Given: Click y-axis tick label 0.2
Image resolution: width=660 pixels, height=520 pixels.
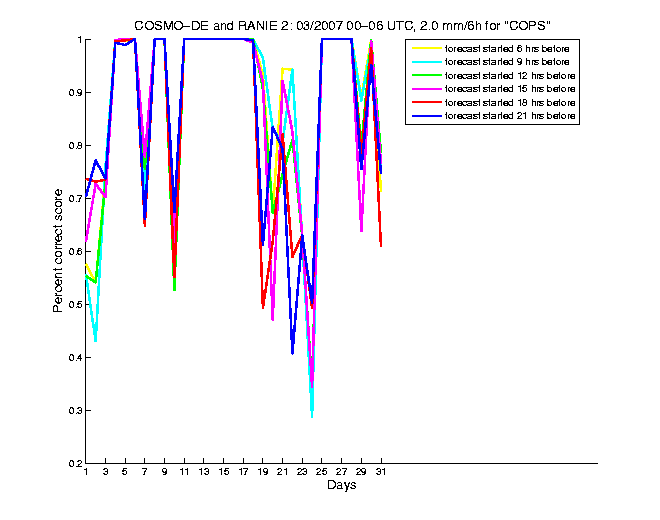Looking at the screenshot, I should click(75, 464).
